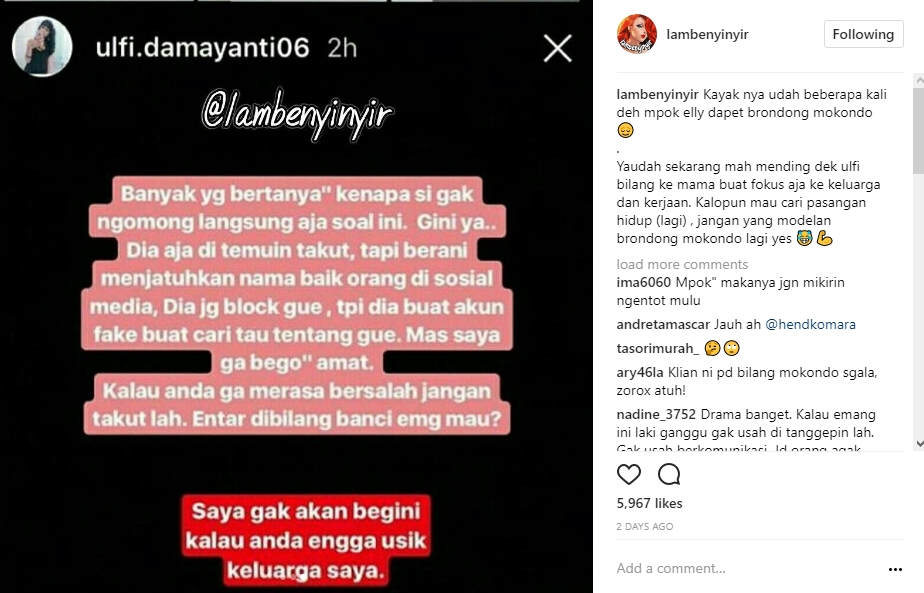Open commenter nadine_3752 profile

point(656,414)
